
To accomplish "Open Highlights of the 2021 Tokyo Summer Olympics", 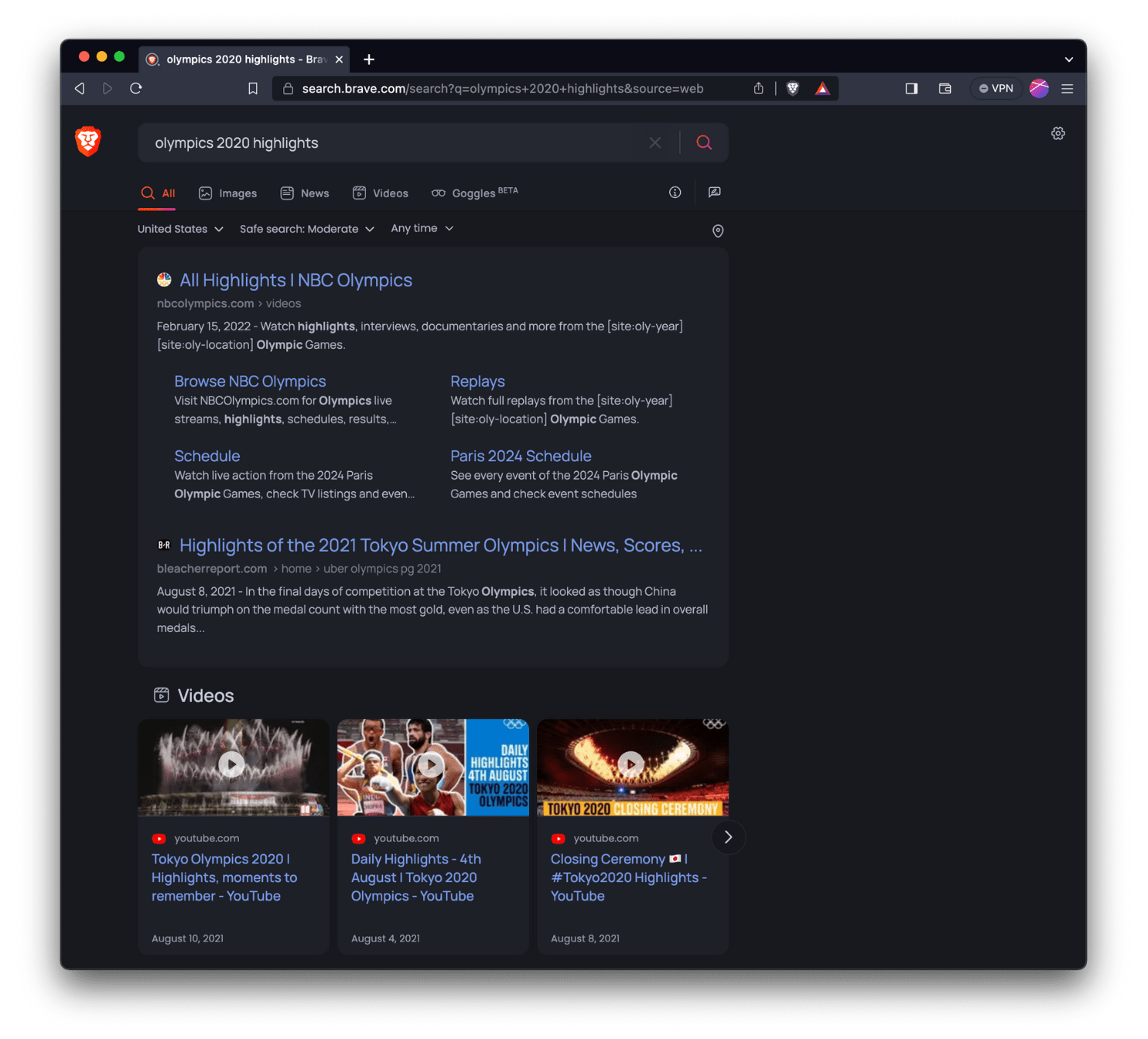I will tap(441, 545).
